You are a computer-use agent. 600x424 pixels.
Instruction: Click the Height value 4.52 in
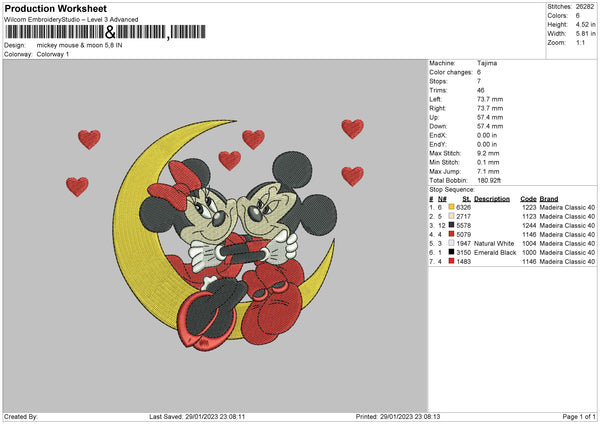[585, 24]
